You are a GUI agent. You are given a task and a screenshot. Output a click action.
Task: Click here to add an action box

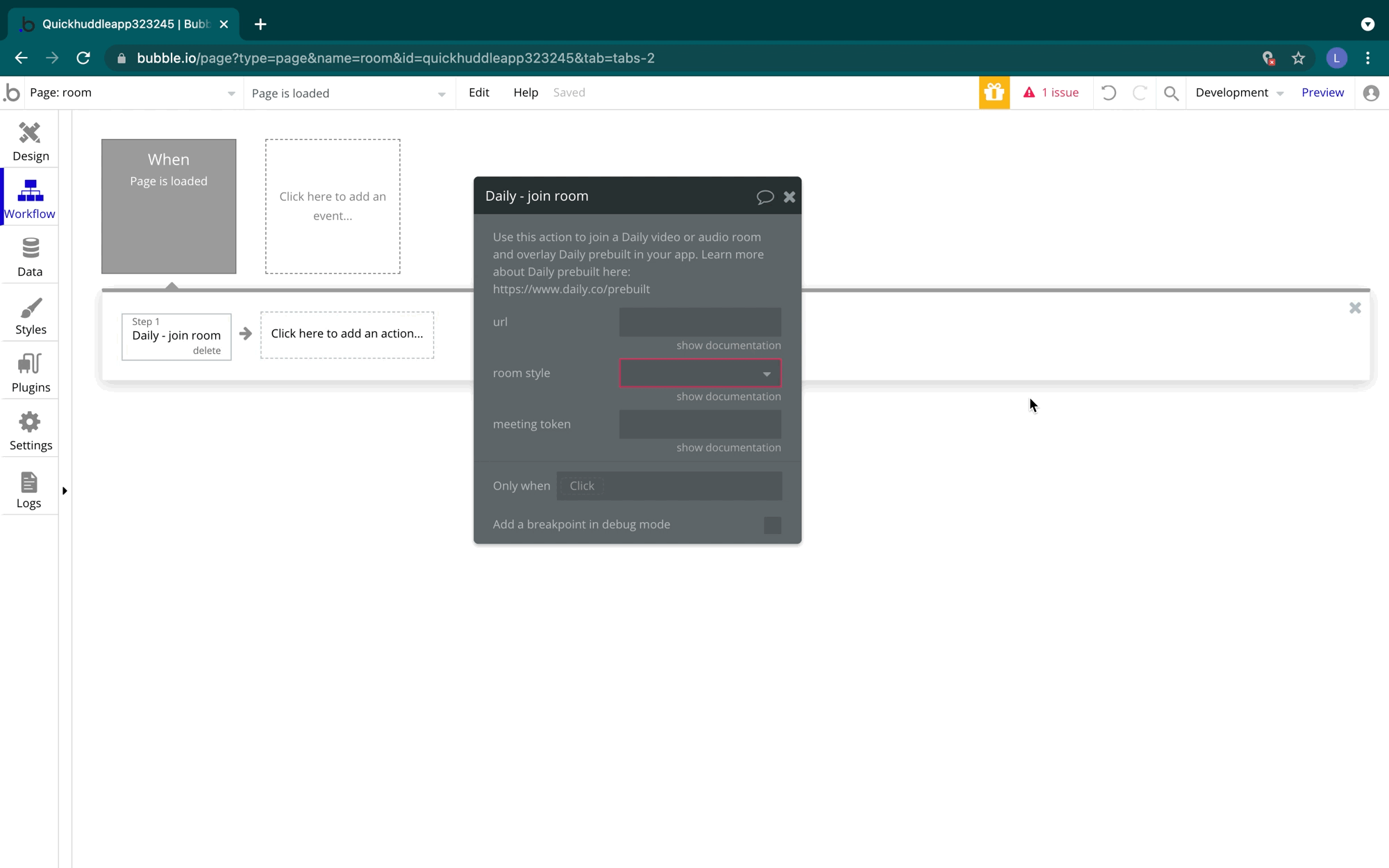tap(347, 335)
